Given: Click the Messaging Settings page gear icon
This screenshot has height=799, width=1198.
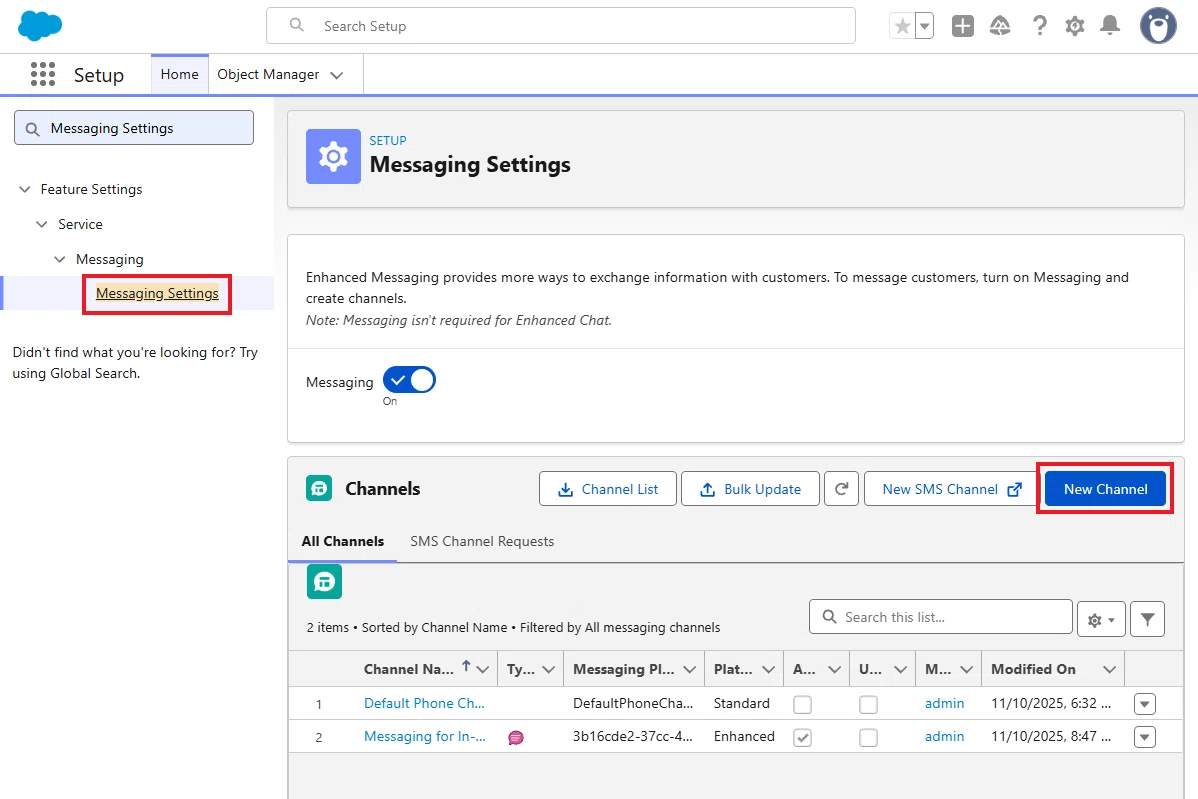Looking at the screenshot, I should click(333, 157).
